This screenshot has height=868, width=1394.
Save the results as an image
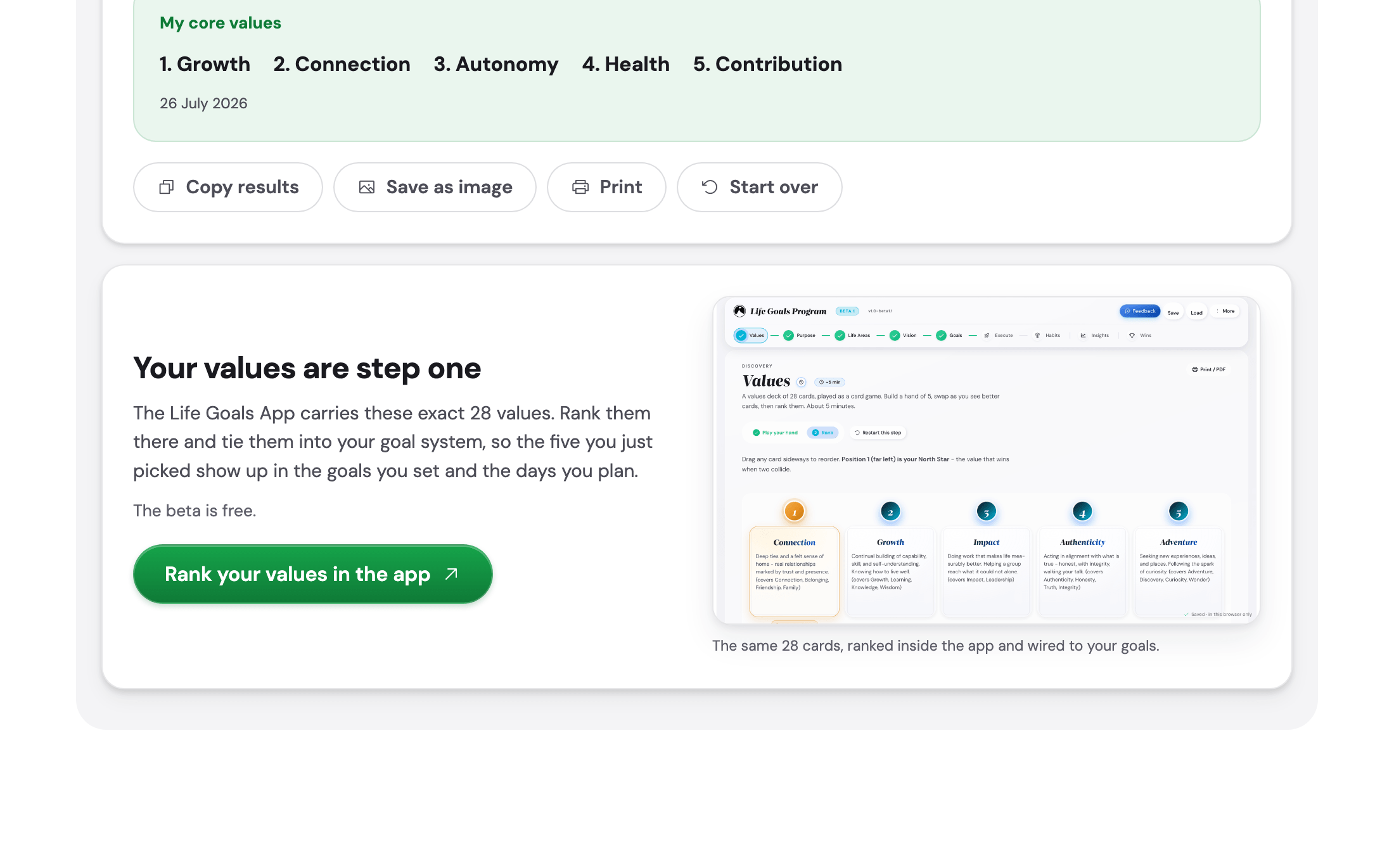tap(435, 188)
